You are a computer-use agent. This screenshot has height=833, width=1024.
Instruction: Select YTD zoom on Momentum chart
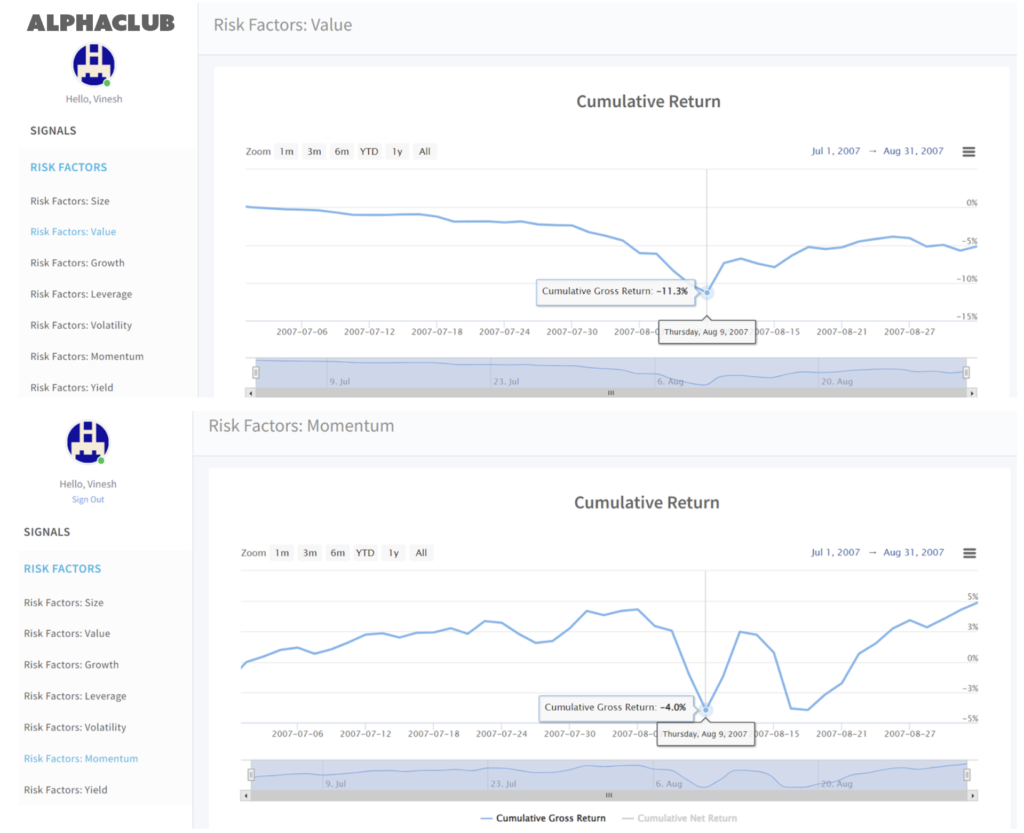pyautogui.click(x=365, y=553)
